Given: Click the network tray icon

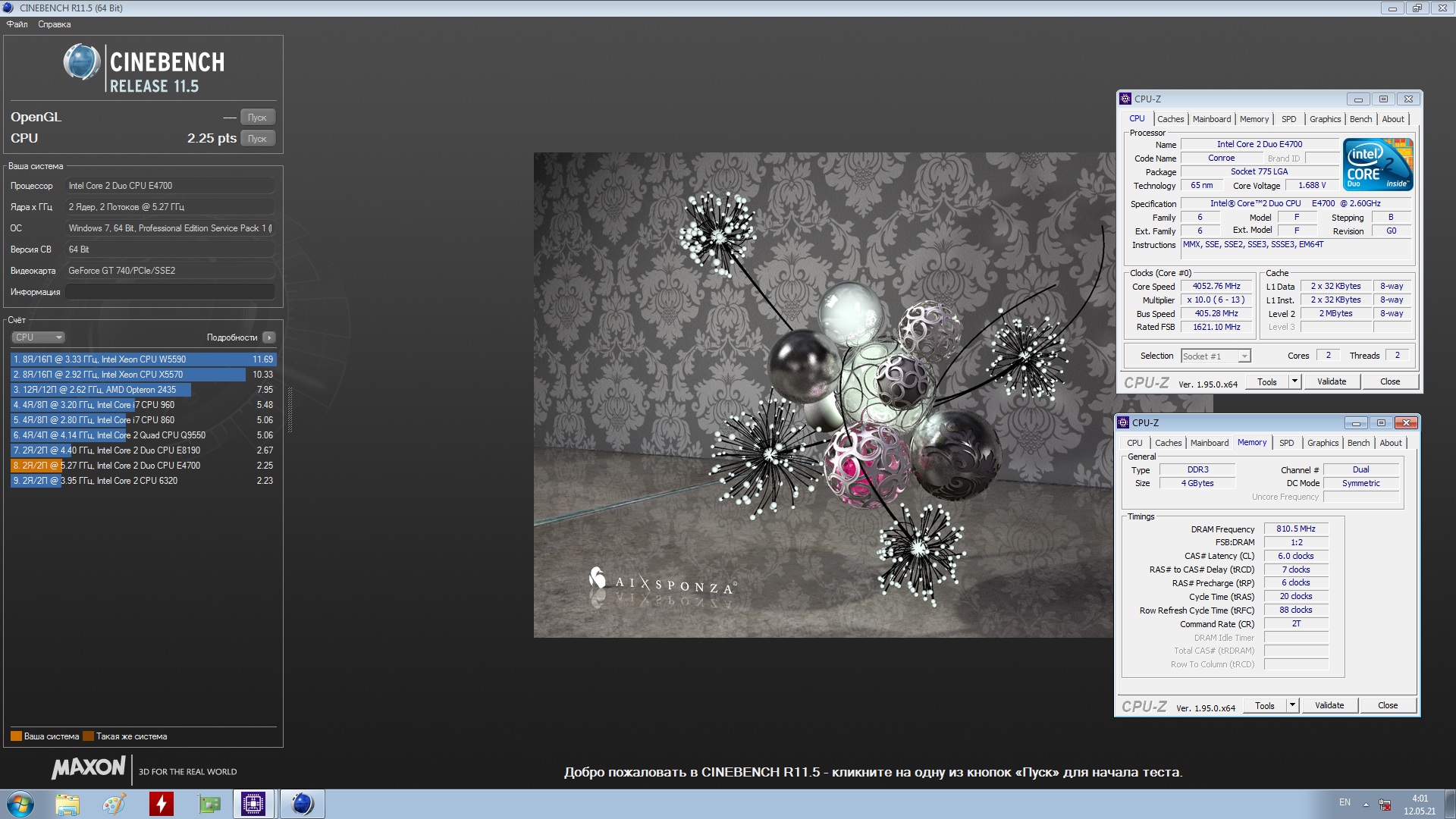Looking at the screenshot, I should [x=1385, y=805].
